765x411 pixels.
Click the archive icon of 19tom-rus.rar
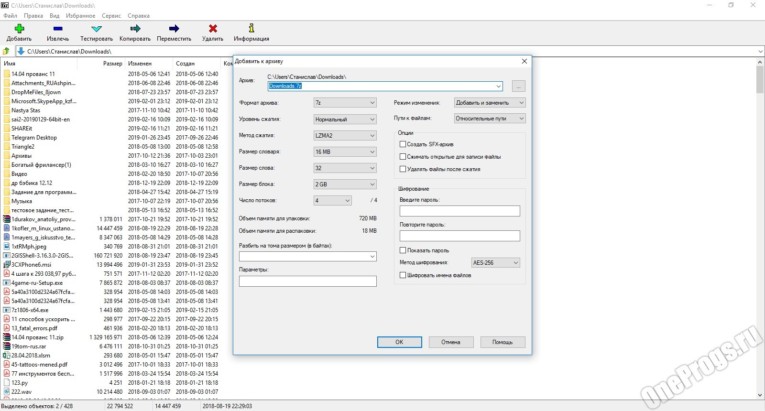tap(7, 347)
